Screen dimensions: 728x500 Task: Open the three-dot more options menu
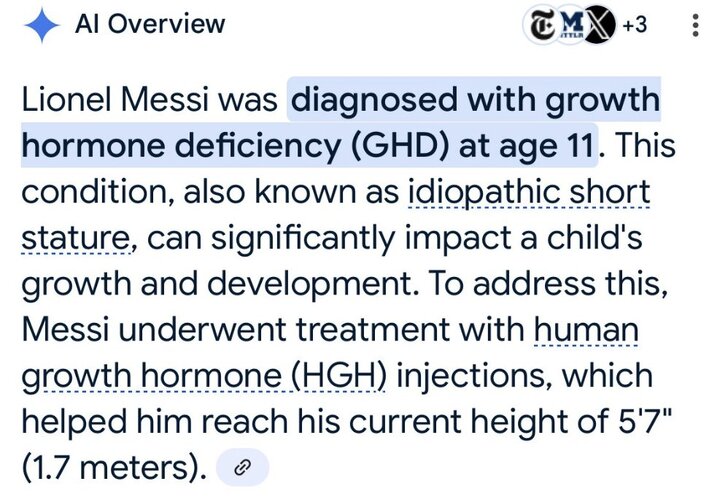(x=695, y=26)
